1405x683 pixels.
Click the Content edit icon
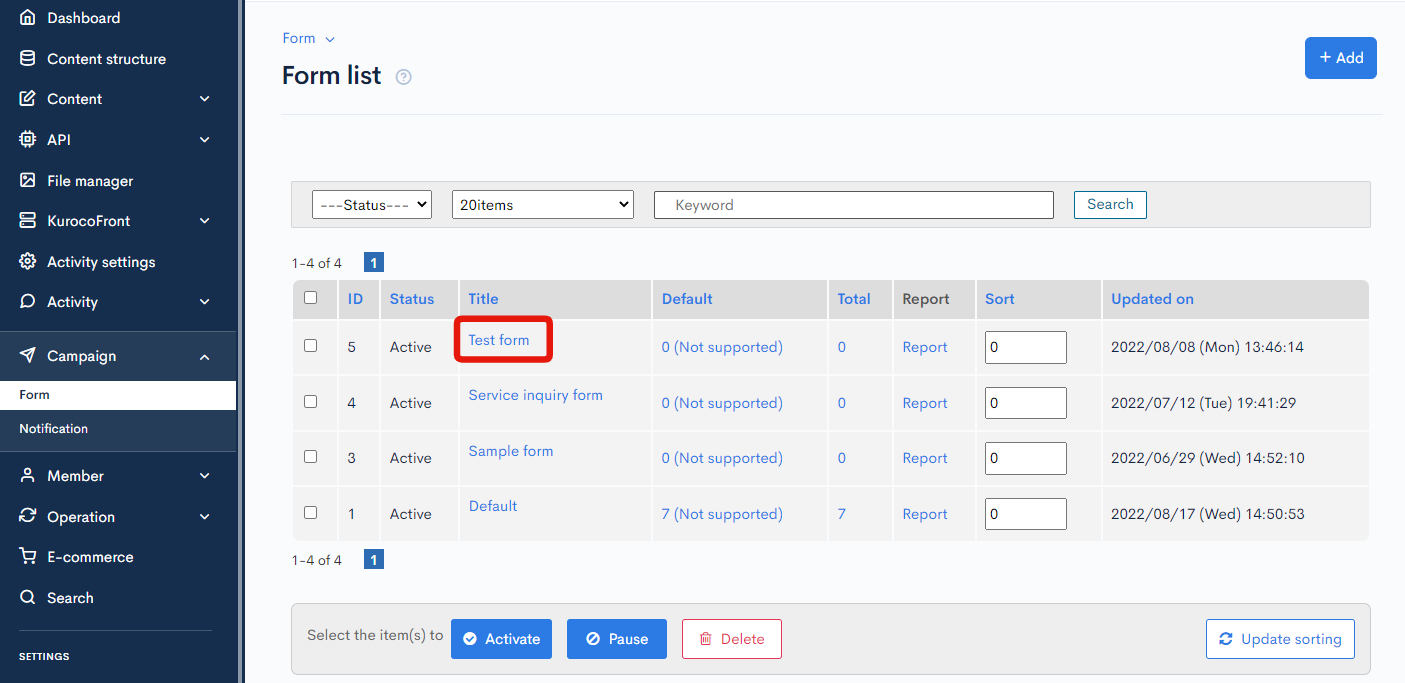28,99
